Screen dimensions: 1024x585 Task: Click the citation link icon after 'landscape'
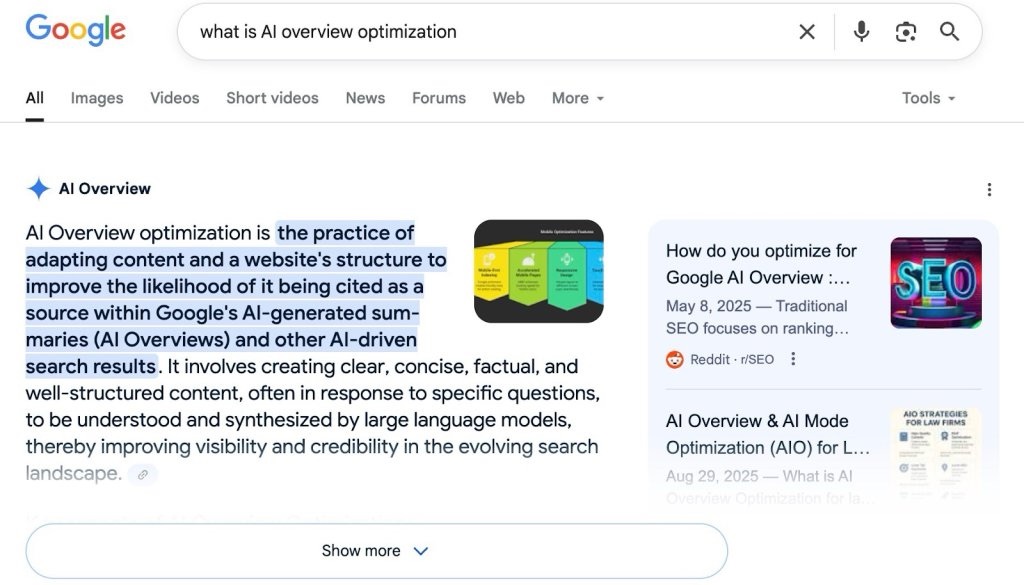coord(142,474)
